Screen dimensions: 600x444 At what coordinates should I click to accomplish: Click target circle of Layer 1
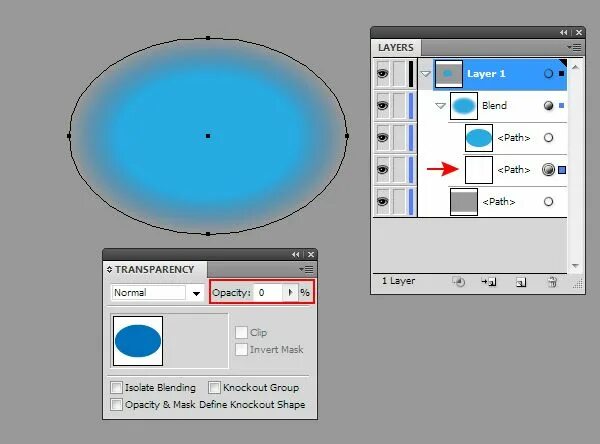[x=548, y=73]
